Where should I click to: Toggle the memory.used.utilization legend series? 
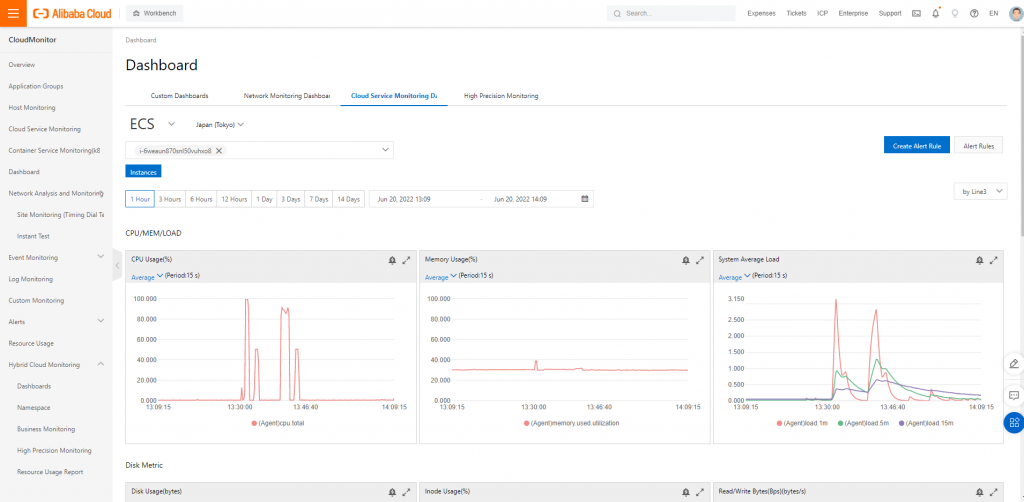tap(571, 423)
